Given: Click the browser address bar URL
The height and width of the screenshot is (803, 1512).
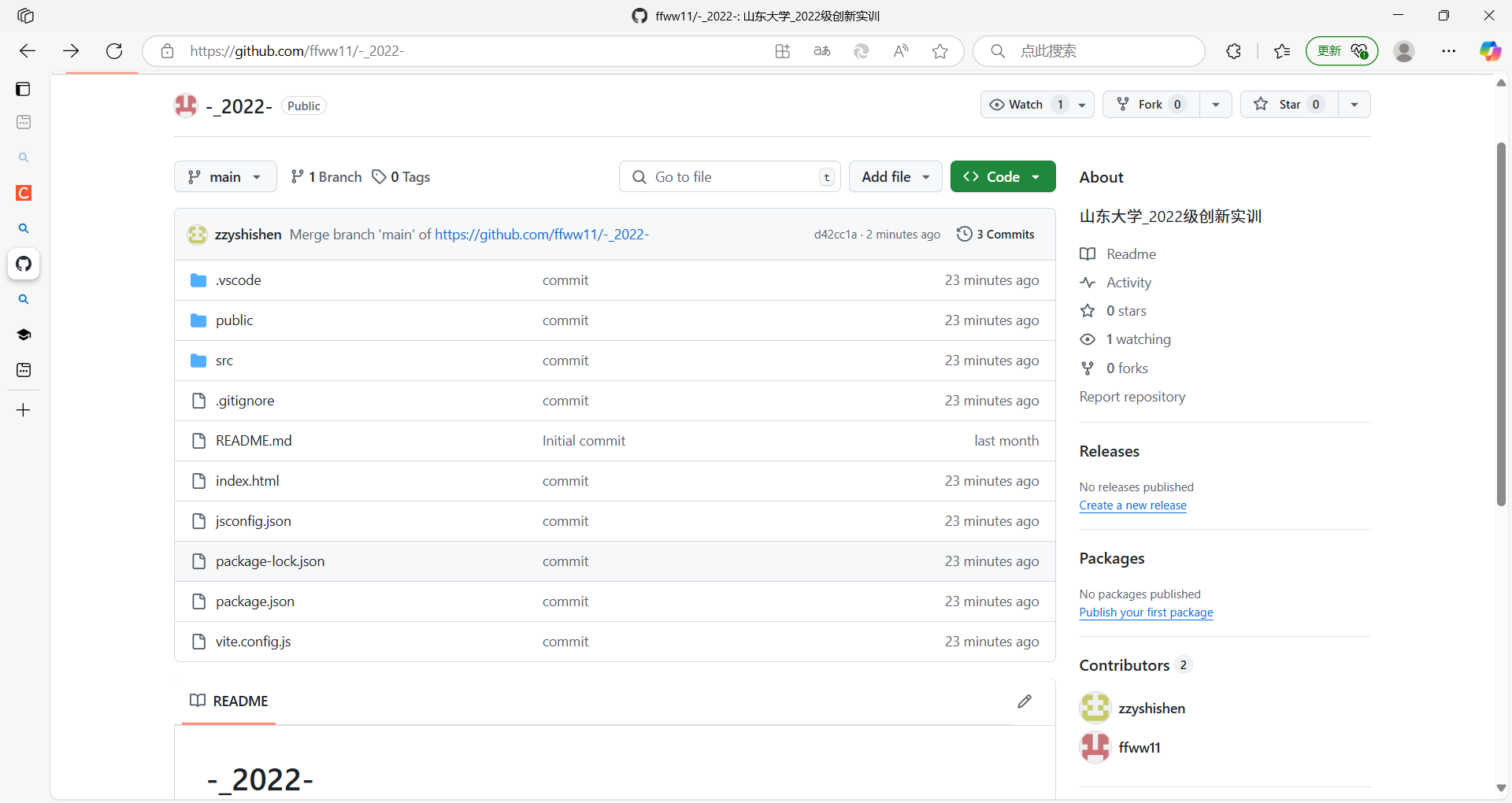Looking at the screenshot, I should click(297, 51).
